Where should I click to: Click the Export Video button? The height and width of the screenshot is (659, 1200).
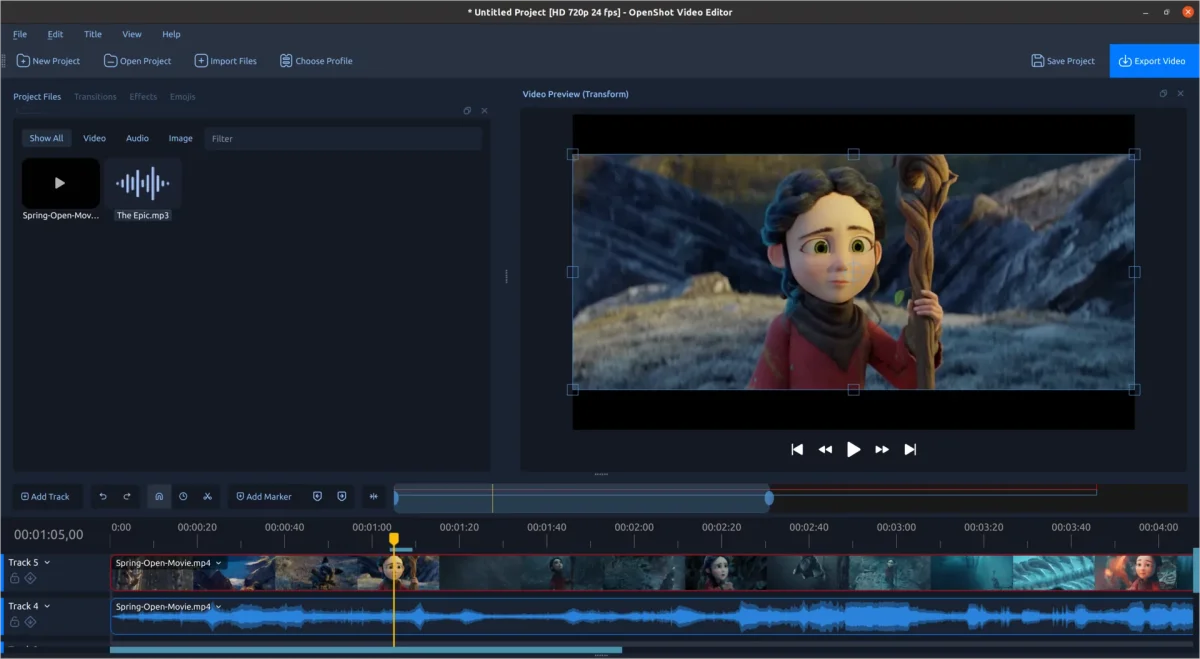1152,61
